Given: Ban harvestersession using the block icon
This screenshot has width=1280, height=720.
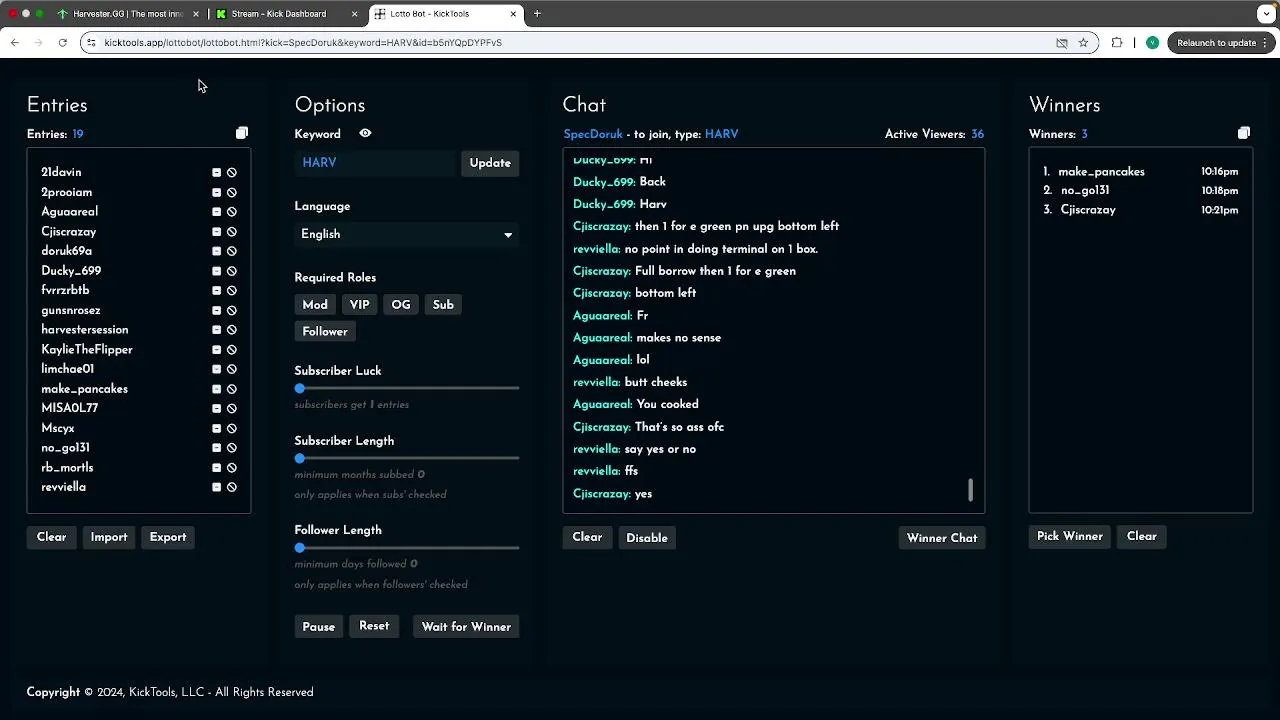Looking at the screenshot, I should [231, 330].
